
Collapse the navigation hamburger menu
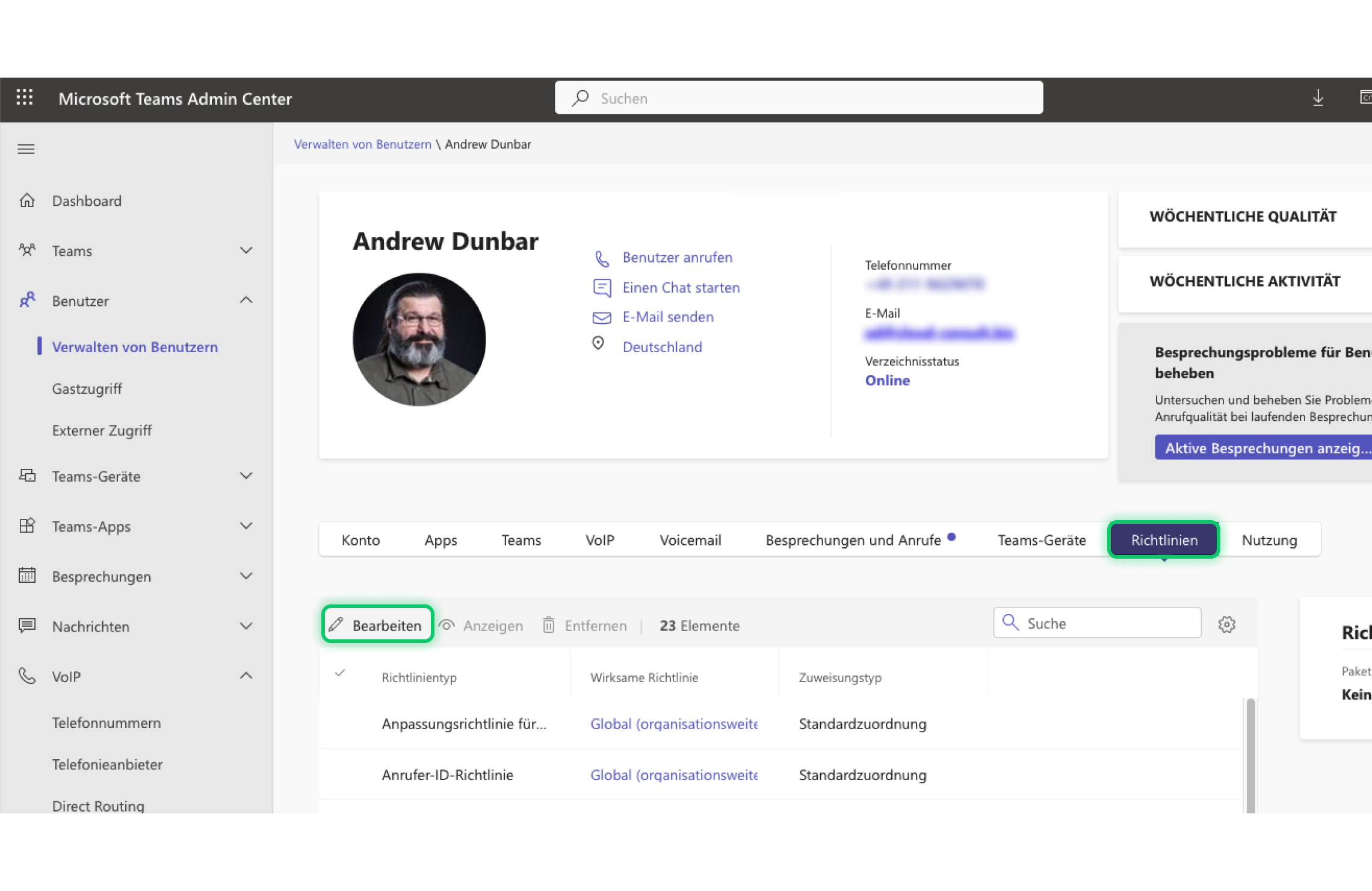(26, 149)
